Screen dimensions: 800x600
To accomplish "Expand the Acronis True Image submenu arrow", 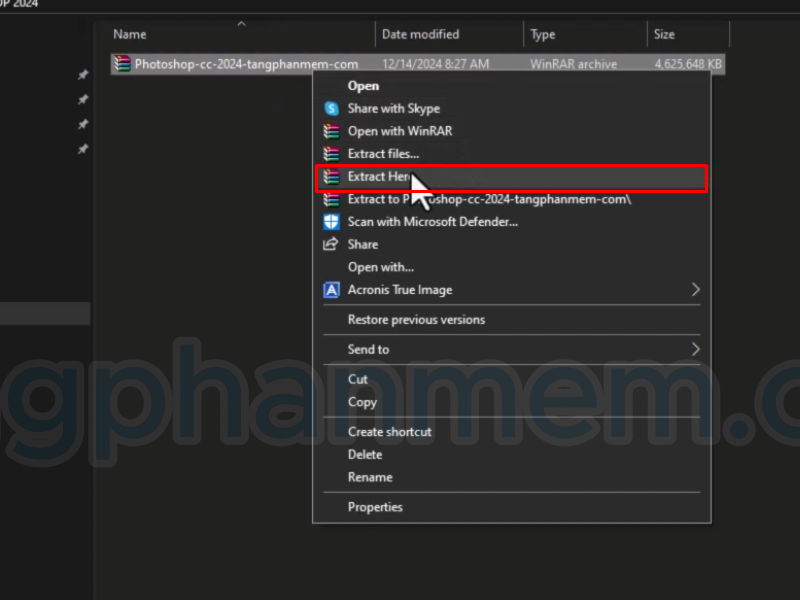I will pos(696,290).
